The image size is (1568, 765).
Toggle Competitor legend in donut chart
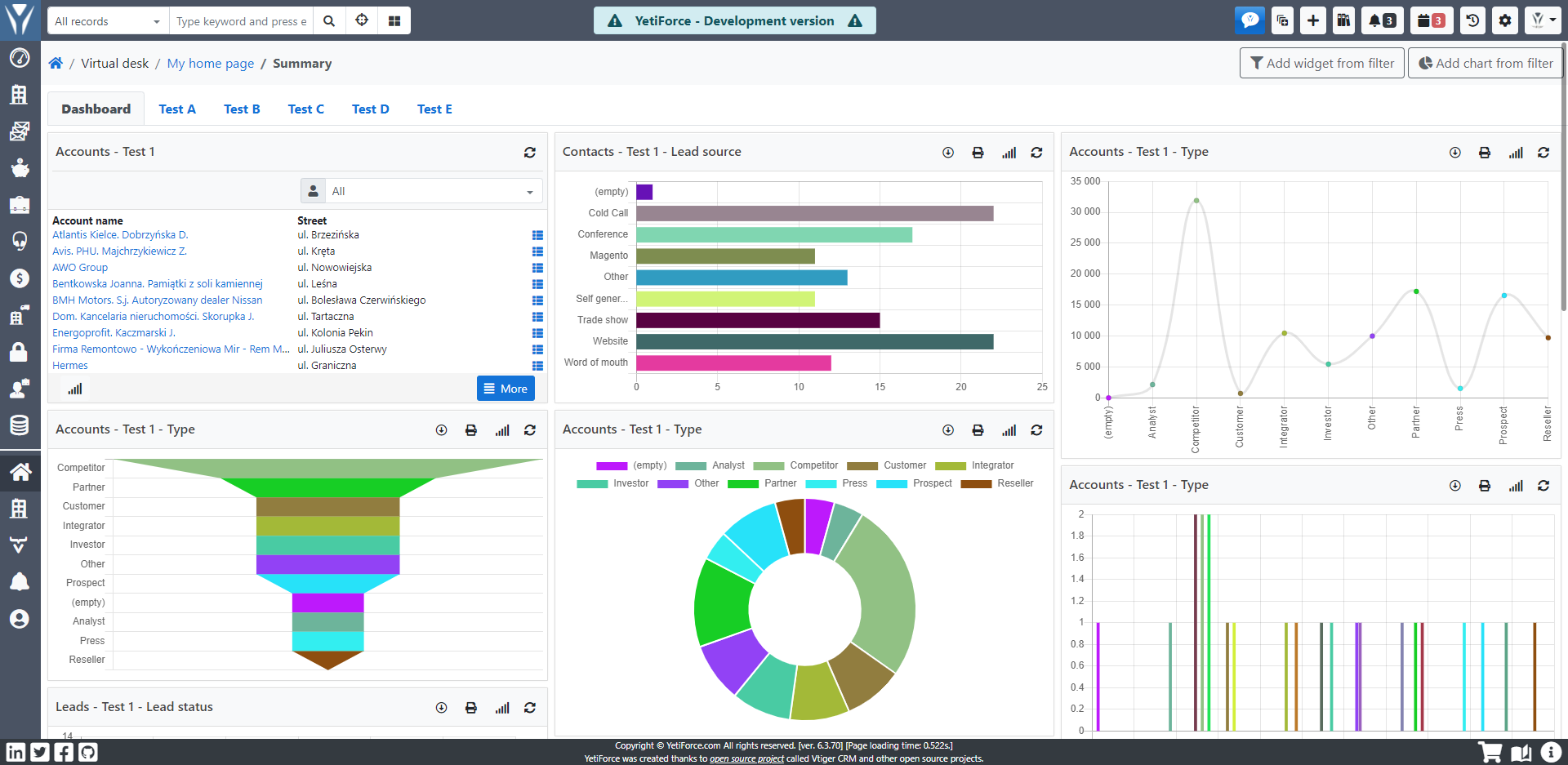[x=795, y=465]
